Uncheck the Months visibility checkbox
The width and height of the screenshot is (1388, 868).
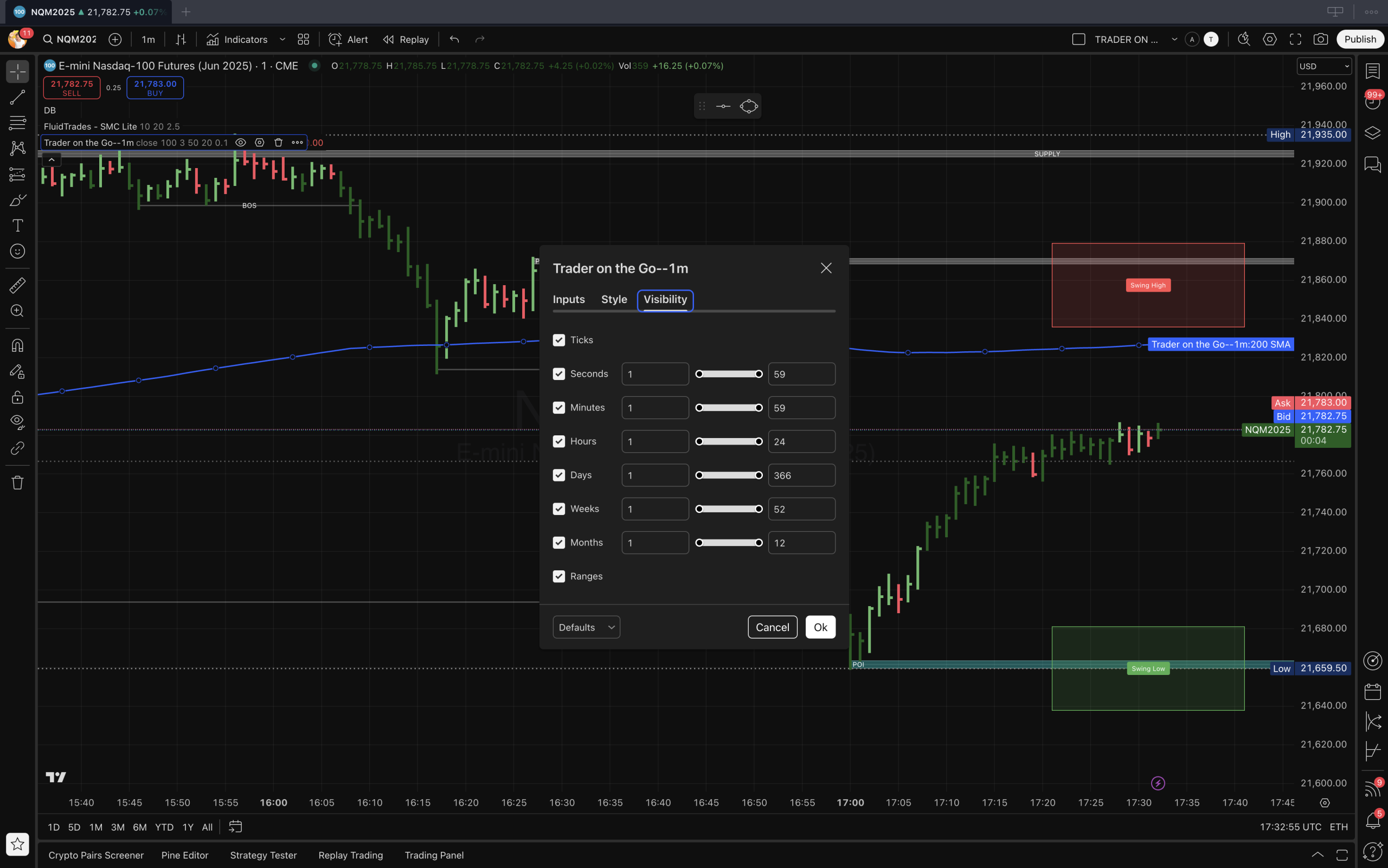coord(558,543)
